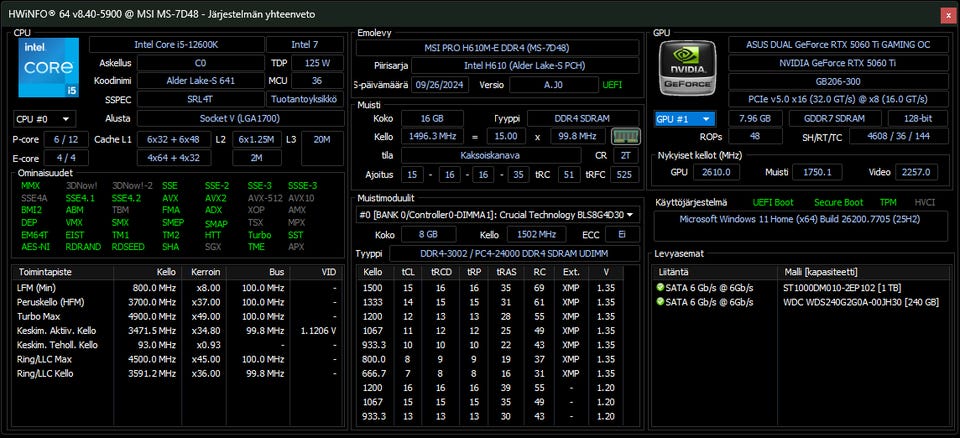Click ASUS DUAL GeForce RTX 5060 Ti field
Screen dimensions: 960x438
click(838, 45)
